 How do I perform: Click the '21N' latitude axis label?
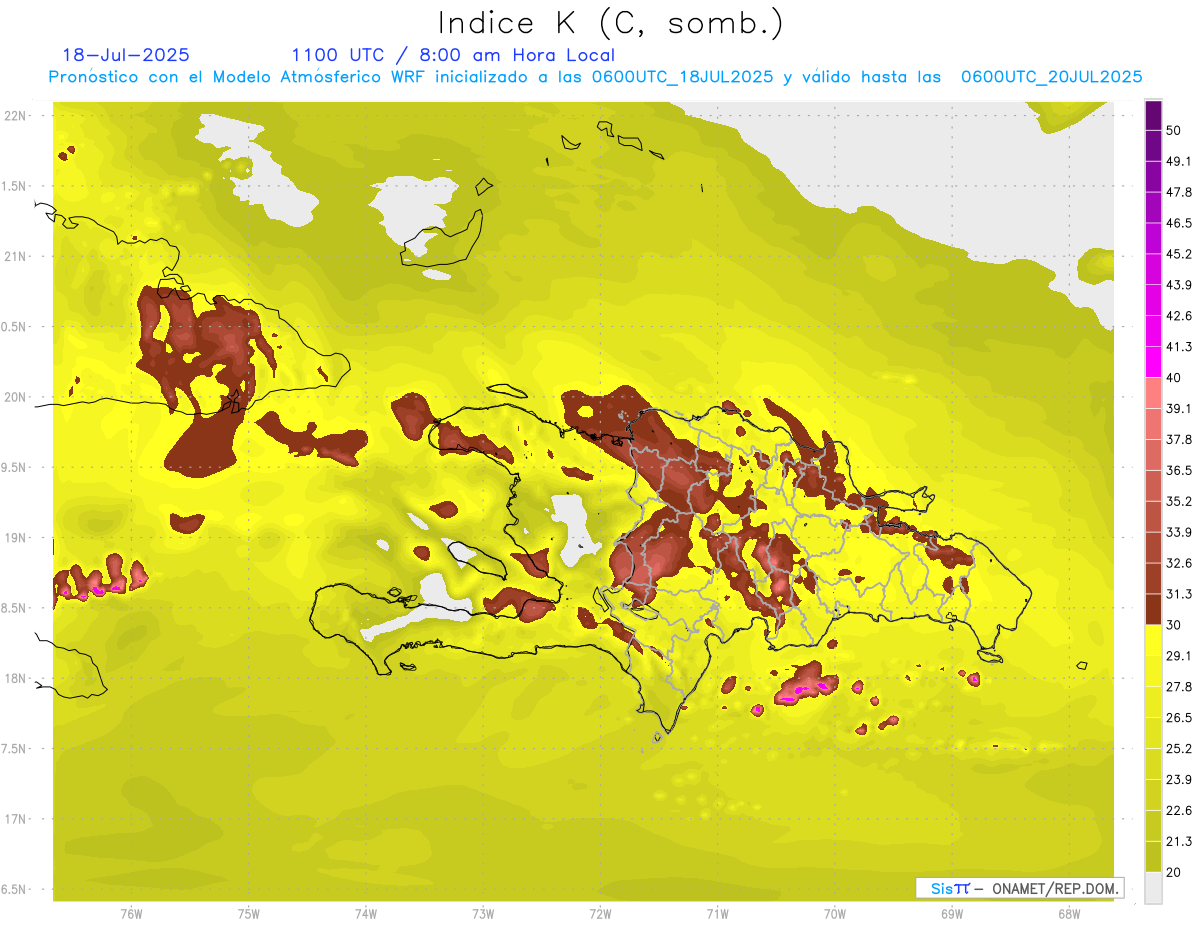(x=14, y=257)
